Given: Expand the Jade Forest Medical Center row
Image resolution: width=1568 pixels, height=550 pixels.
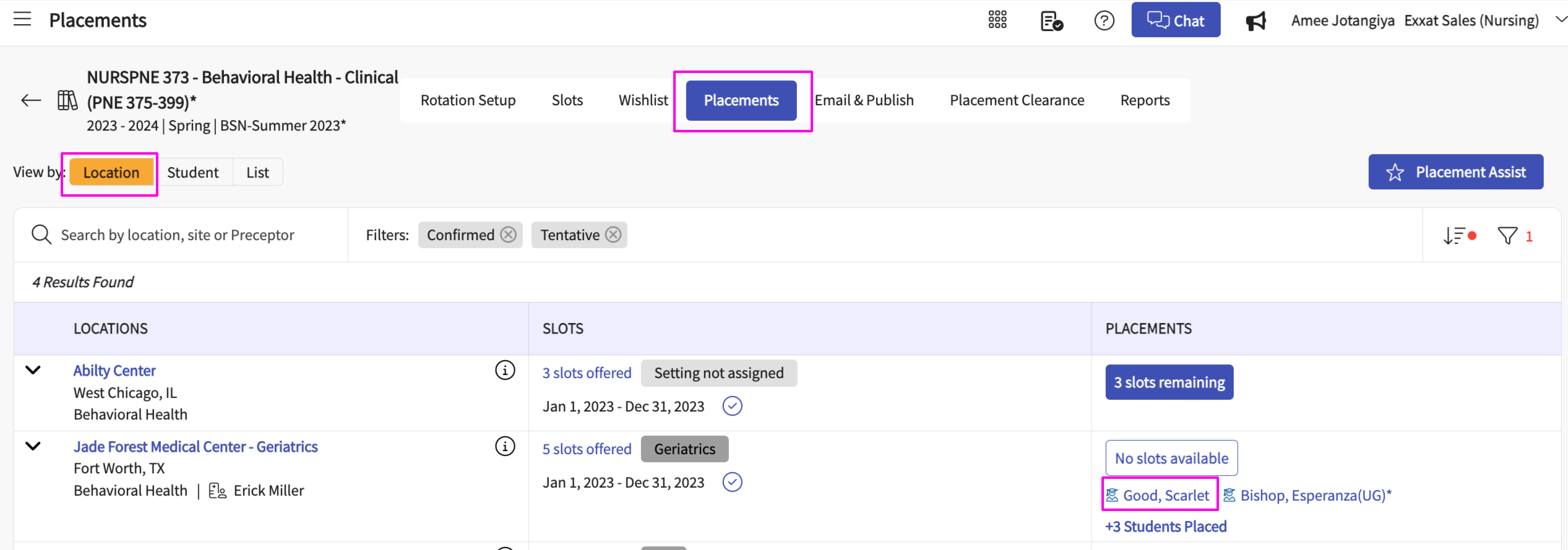Looking at the screenshot, I should click(x=33, y=447).
